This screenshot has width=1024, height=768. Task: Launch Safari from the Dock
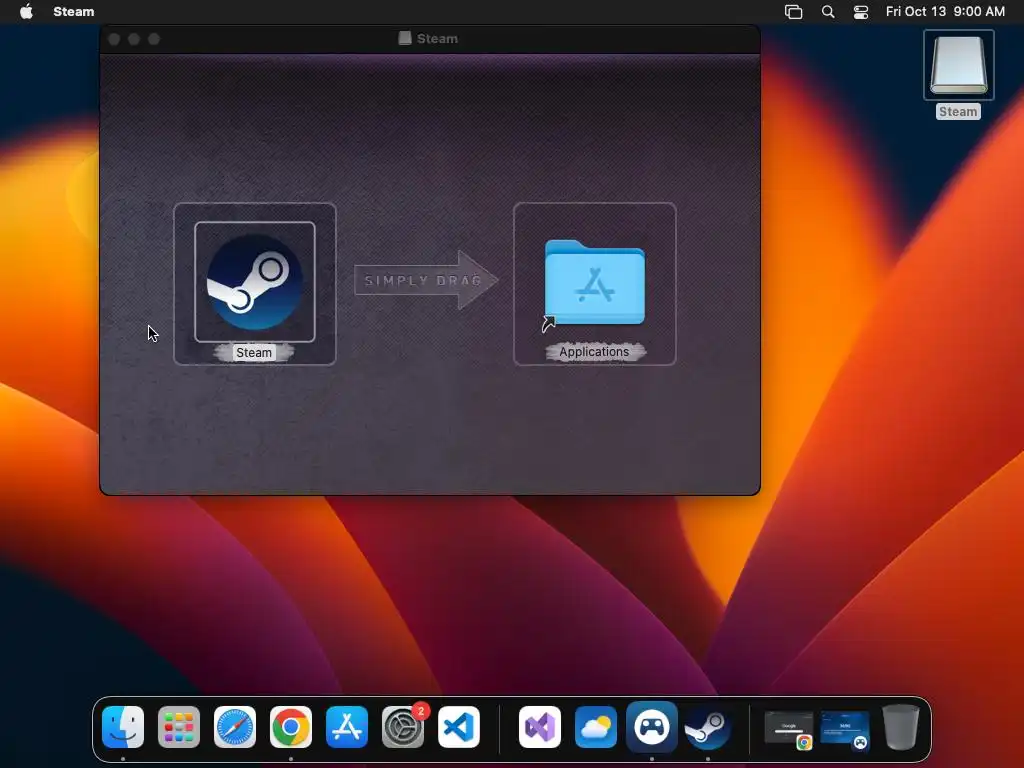click(235, 727)
